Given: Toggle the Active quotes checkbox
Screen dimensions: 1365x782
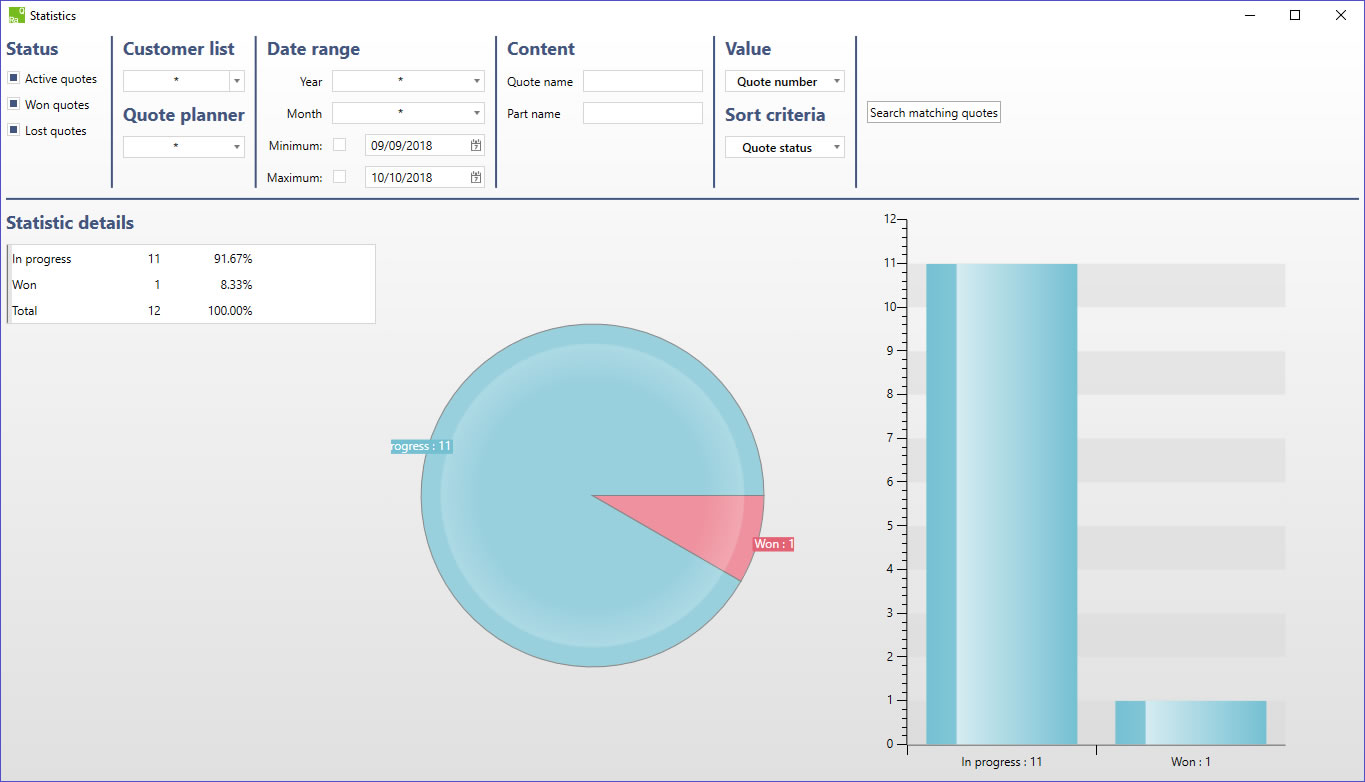Looking at the screenshot, I should 14,78.
